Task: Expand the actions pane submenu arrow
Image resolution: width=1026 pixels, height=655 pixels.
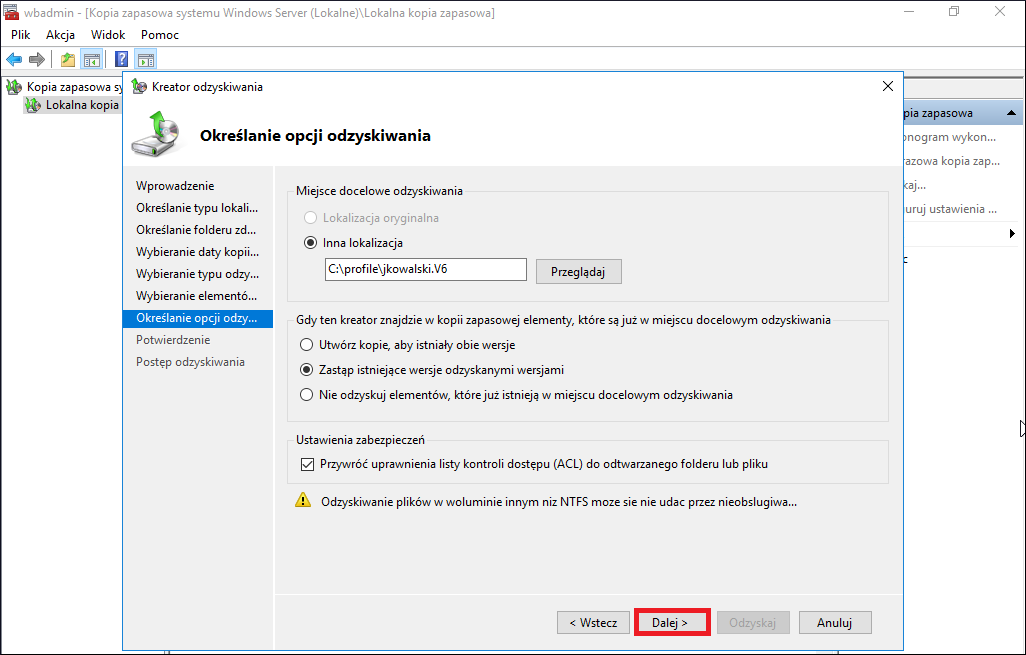Action: pos(1012,233)
